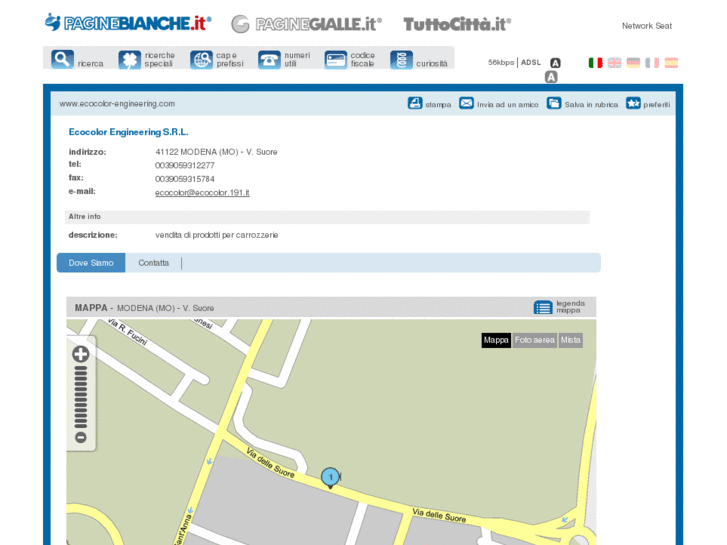The height and width of the screenshot is (545, 727).
Task: Go to the PagineGialle.it site
Action: point(306,24)
